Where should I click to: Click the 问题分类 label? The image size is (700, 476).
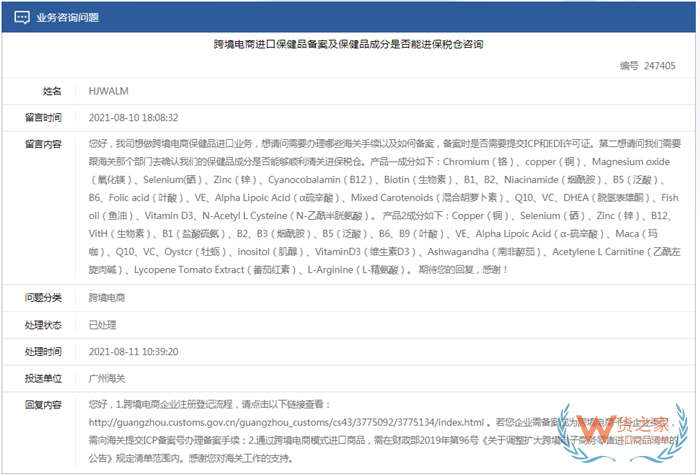[43, 297]
